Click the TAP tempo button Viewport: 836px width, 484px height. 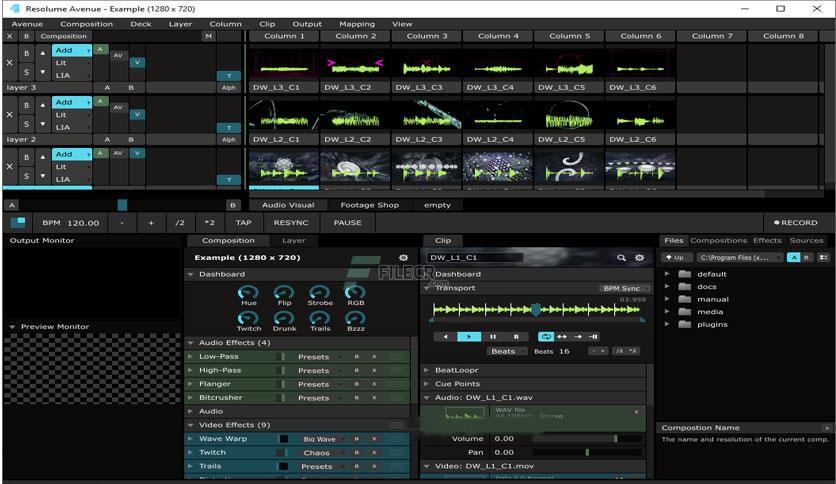tap(243, 223)
